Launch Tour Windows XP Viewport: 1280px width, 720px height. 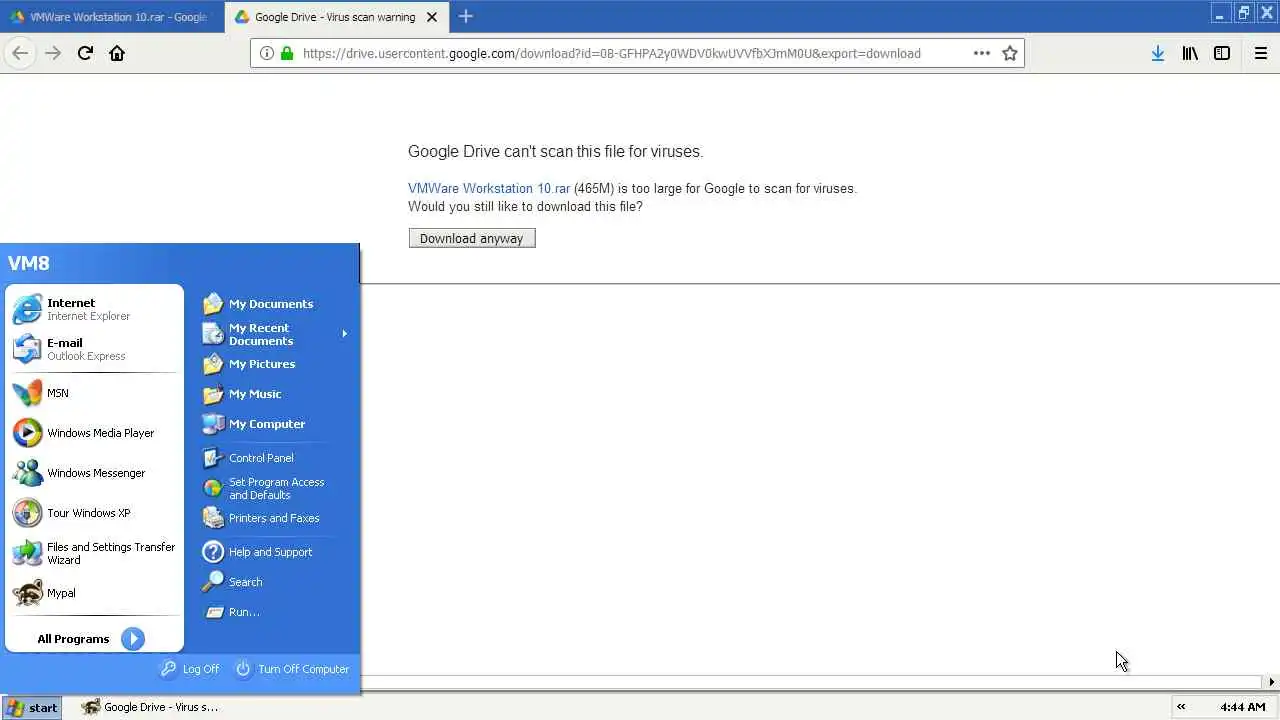tap(94, 513)
